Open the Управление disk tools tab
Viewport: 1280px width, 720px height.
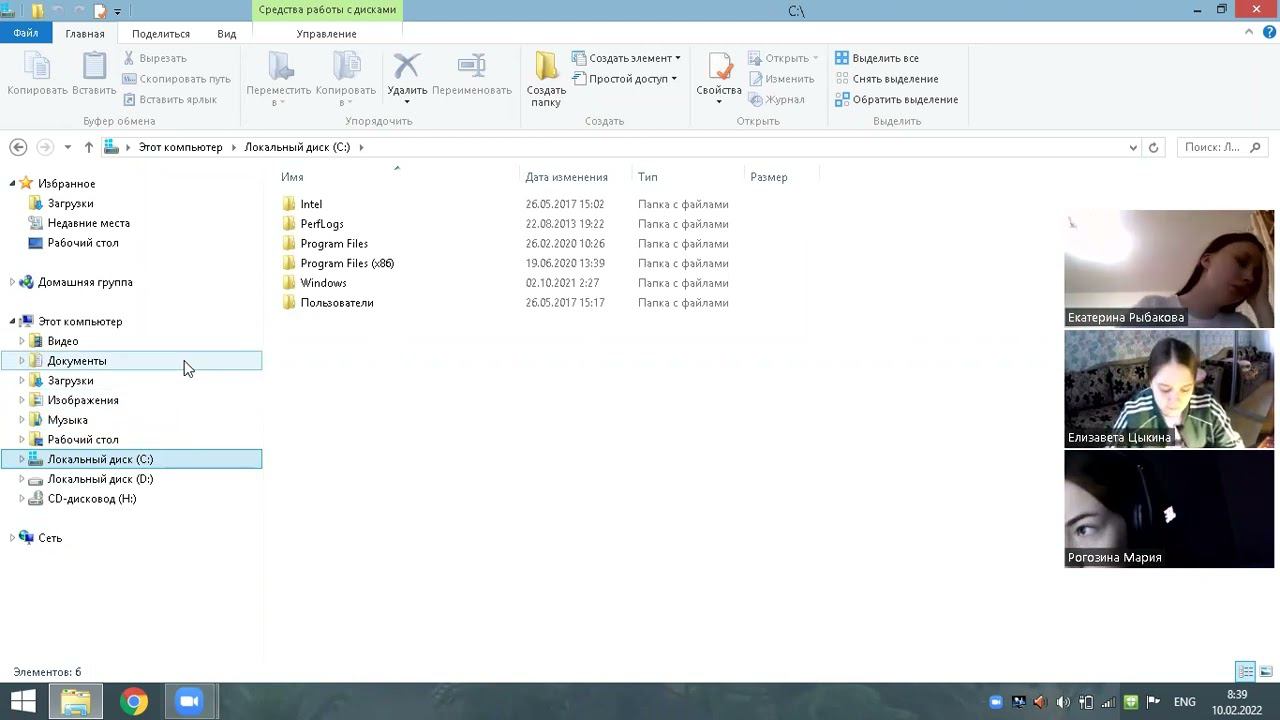326,33
